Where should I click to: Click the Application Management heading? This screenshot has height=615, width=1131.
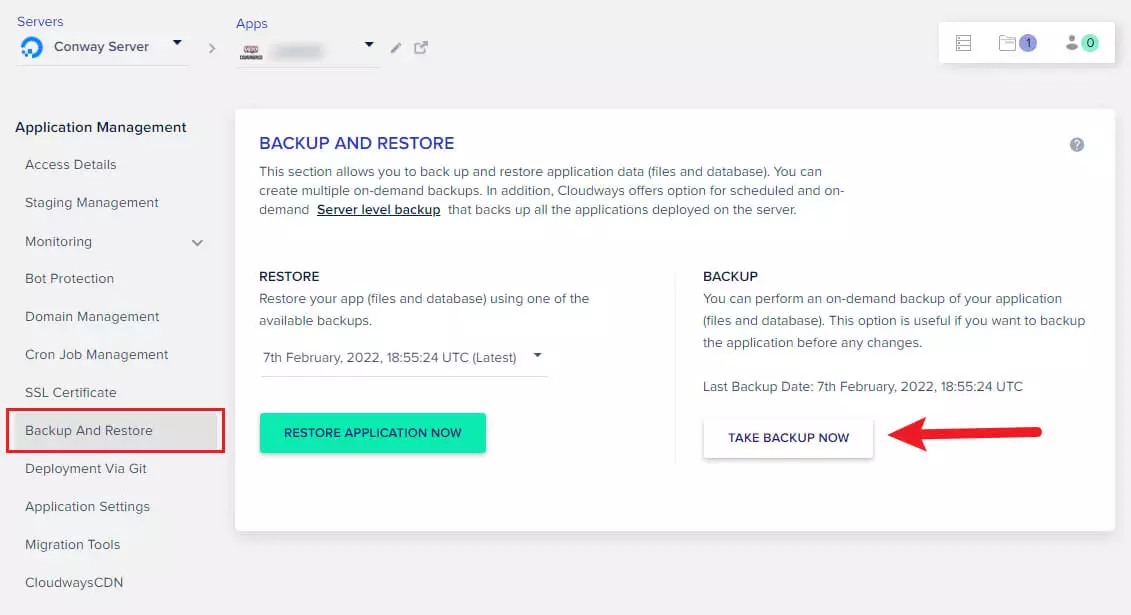tap(100, 128)
